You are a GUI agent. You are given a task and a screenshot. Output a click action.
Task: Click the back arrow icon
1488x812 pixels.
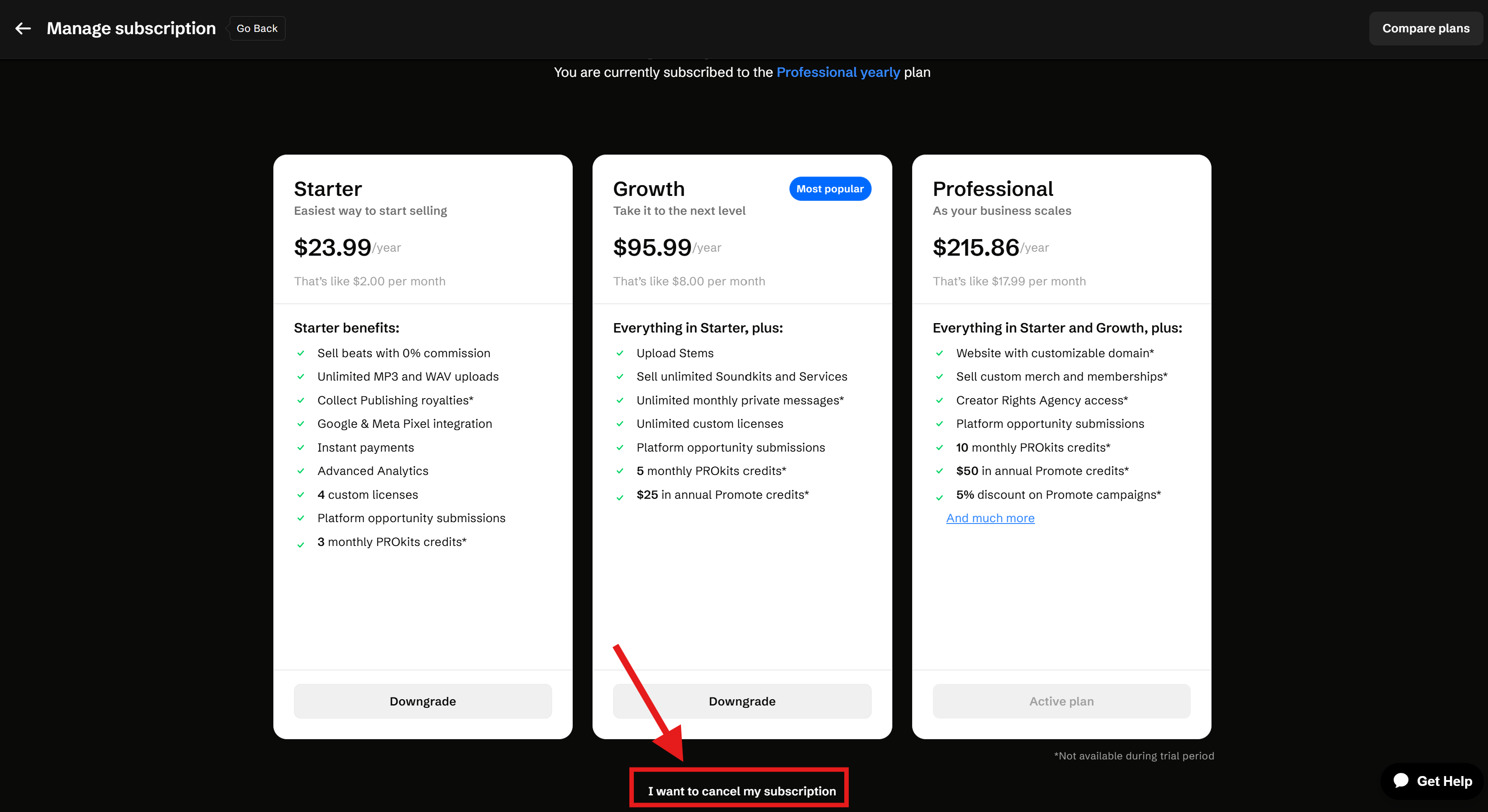(23, 28)
